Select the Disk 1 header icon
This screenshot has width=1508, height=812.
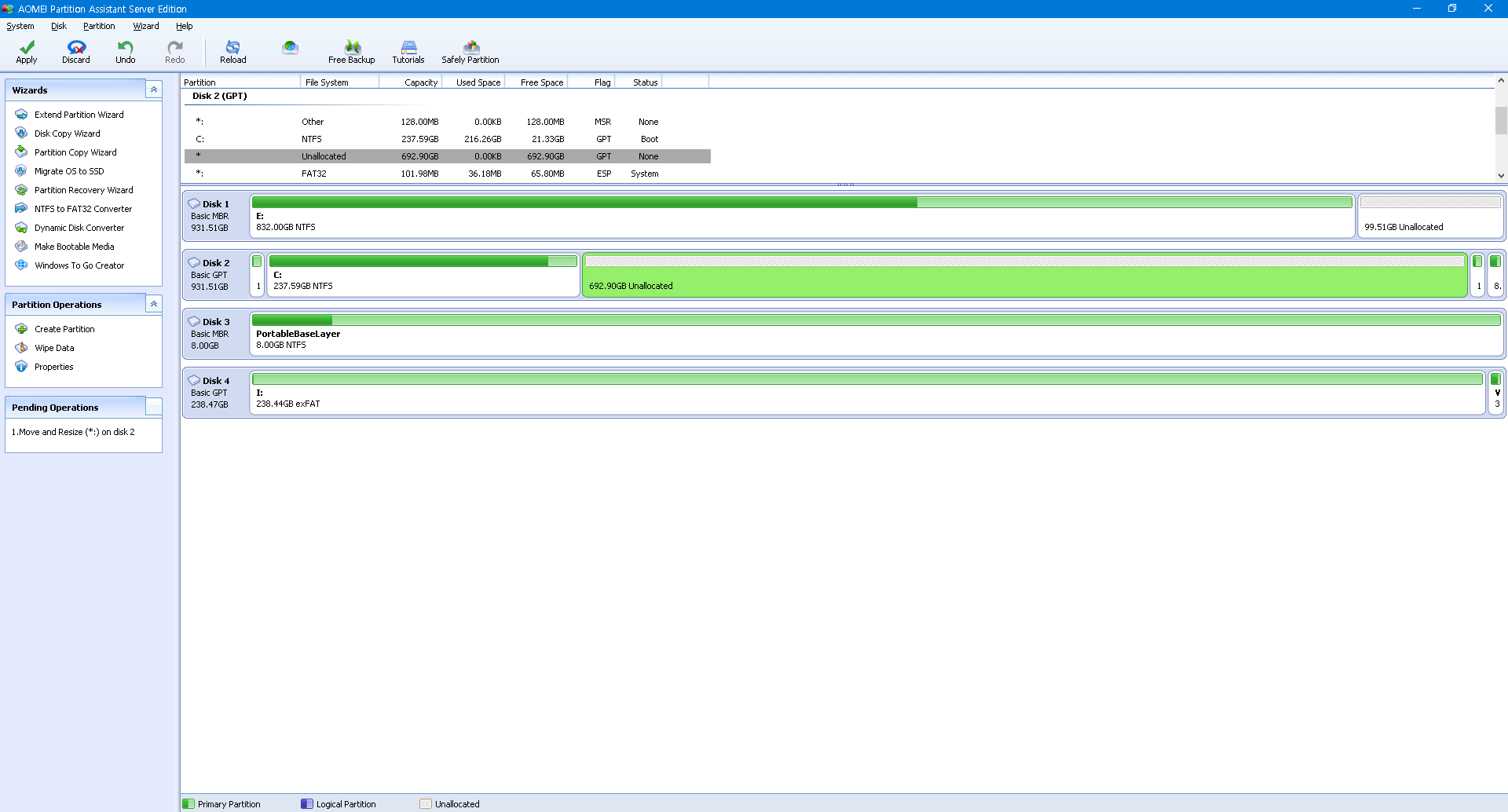194,203
